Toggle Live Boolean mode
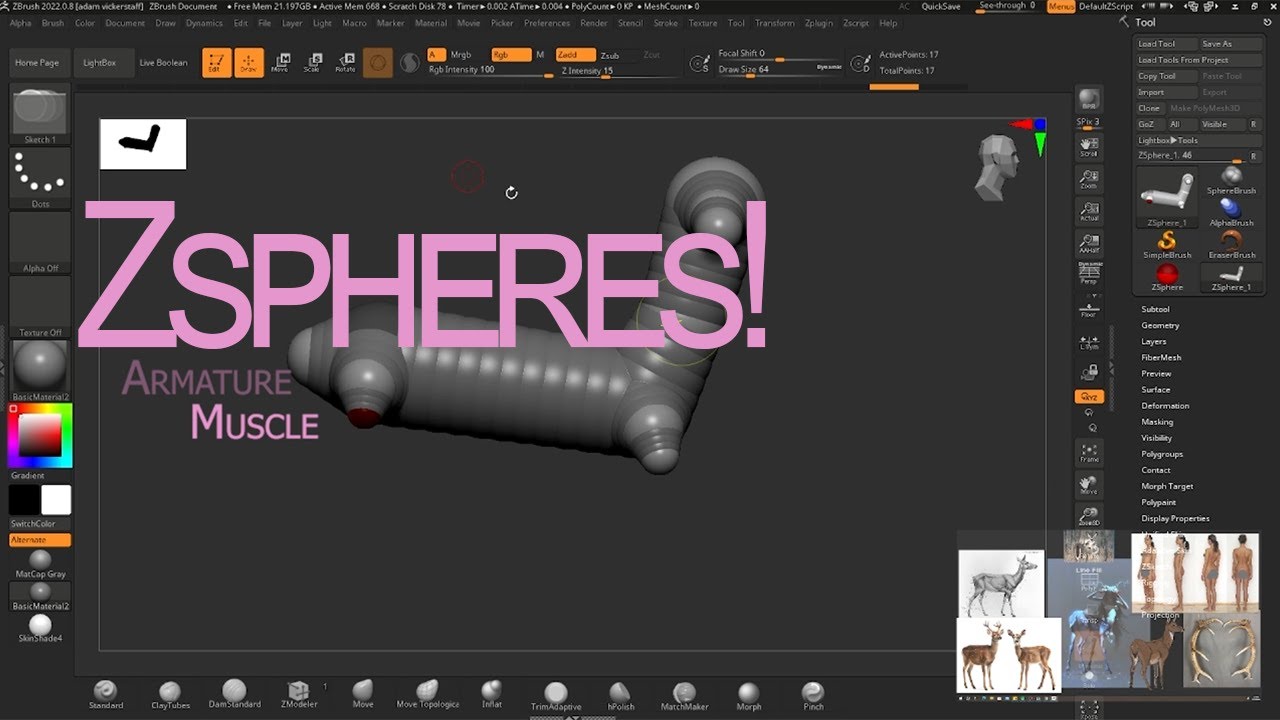The height and width of the screenshot is (720, 1280). [163, 63]
